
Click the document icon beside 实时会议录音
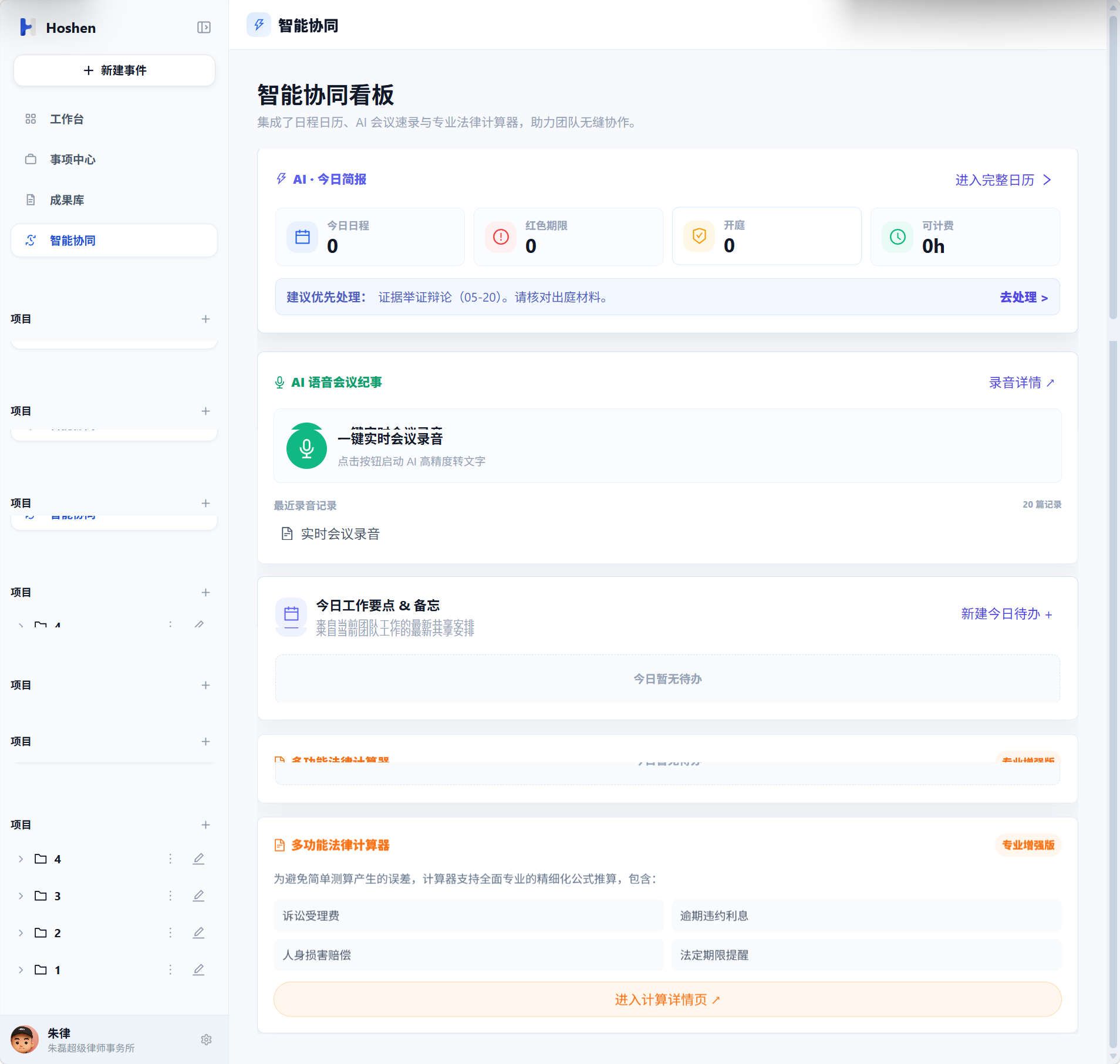287,534
